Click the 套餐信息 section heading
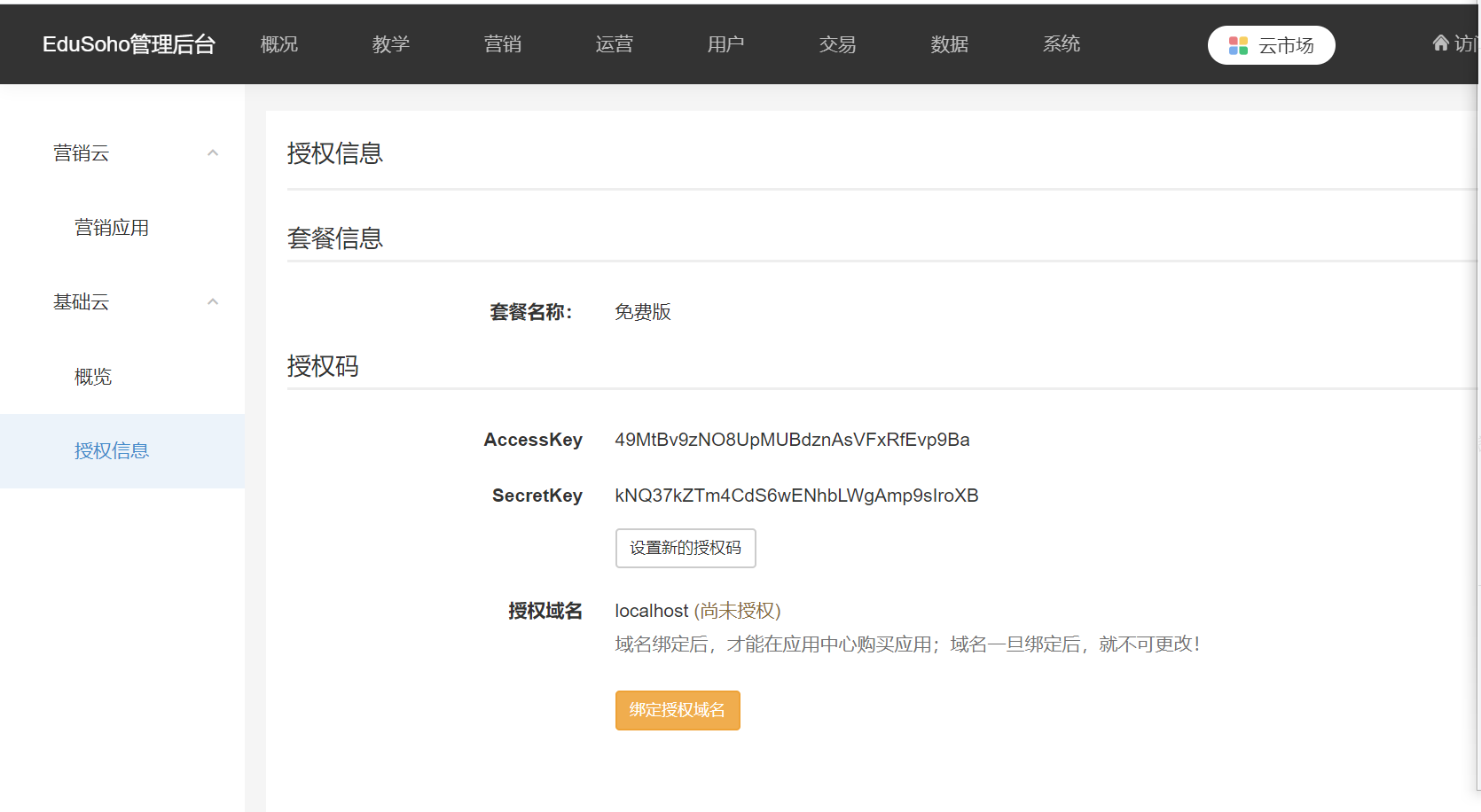 click(335, 238)
